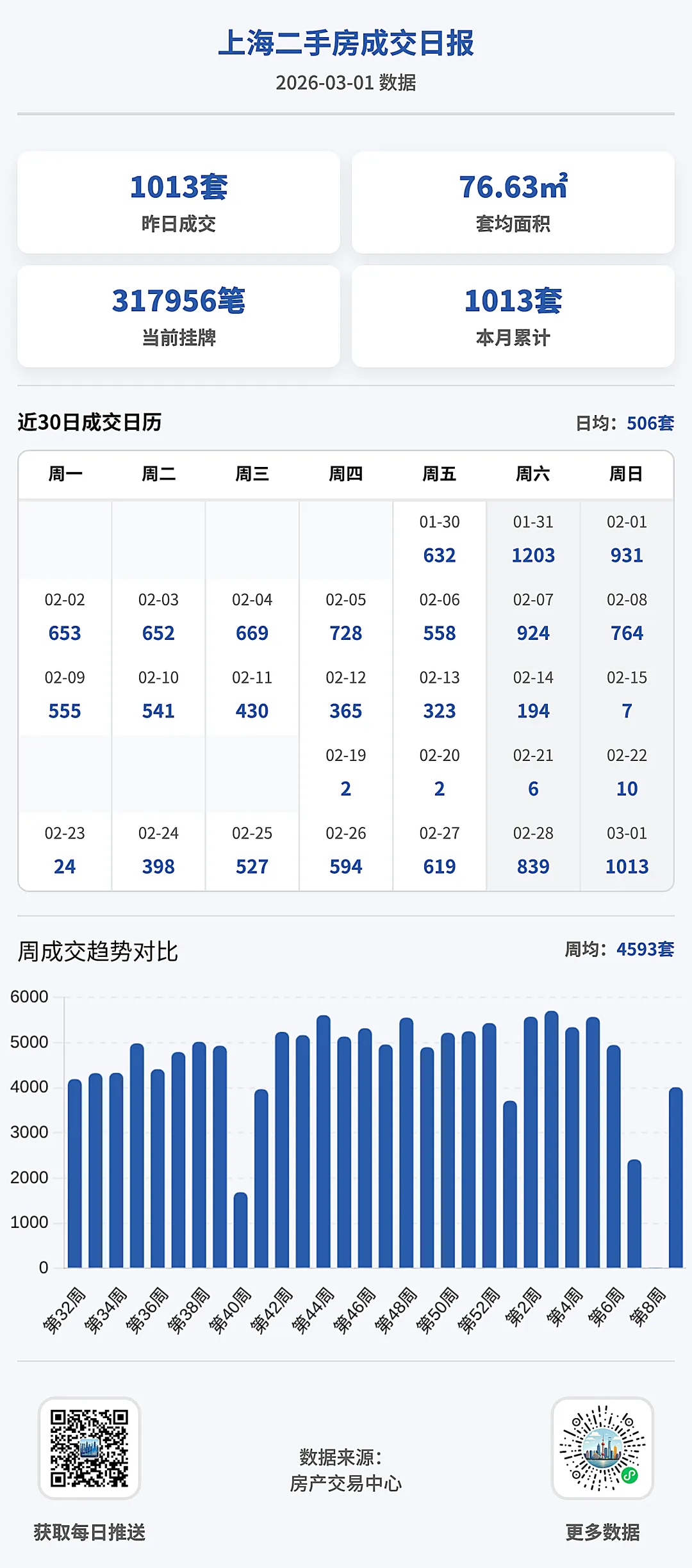Select the 02-09 cell showing 555
692x1568 pixels.
(x=65, y=696)
